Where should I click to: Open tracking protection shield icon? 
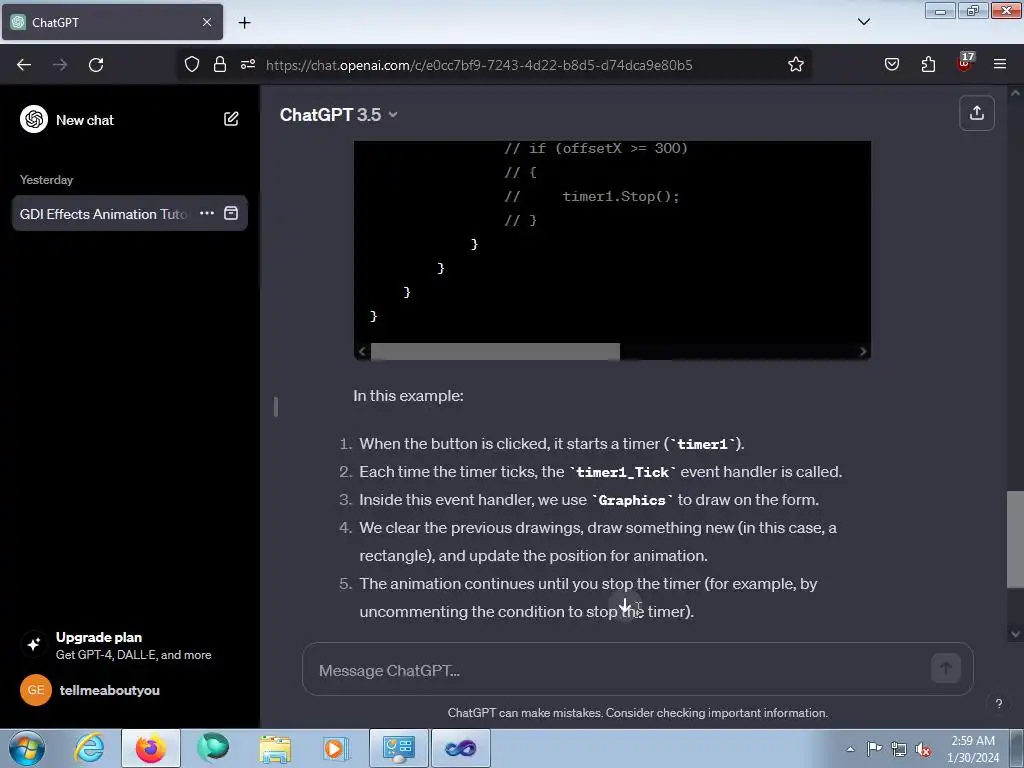pyautogui.click(x=191, y=64)
